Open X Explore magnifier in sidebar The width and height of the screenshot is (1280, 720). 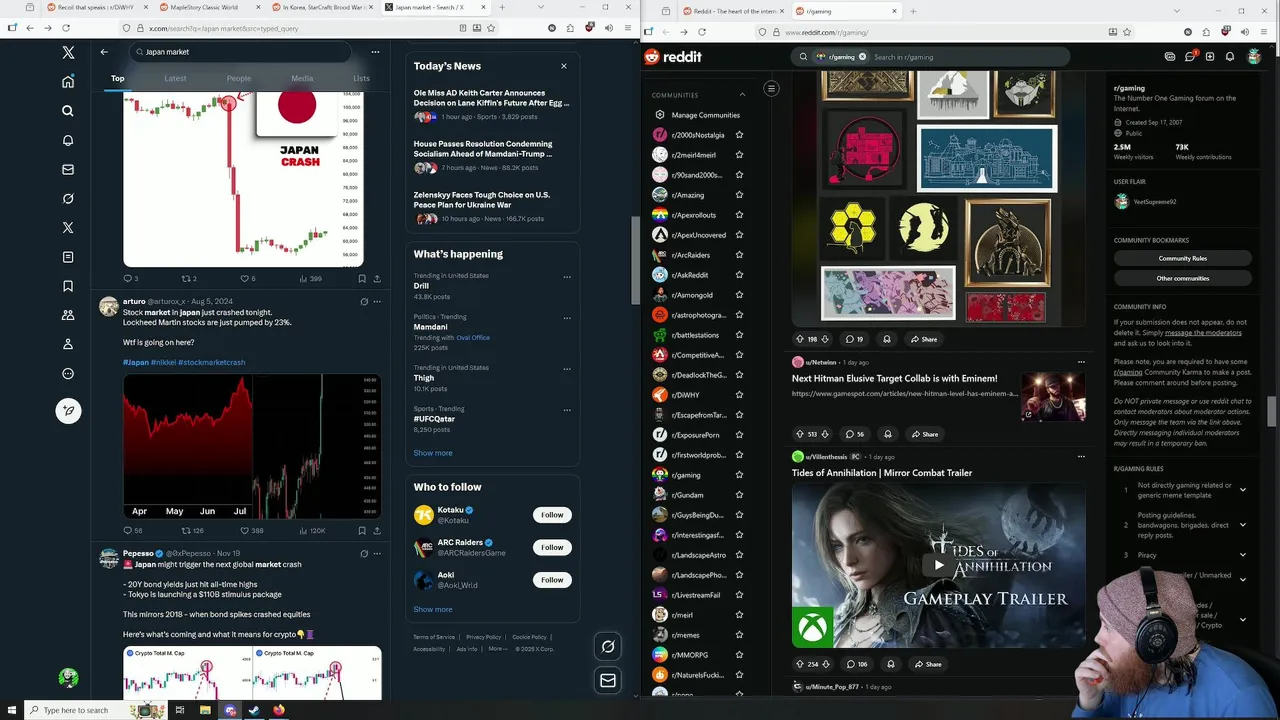[68, 111]
